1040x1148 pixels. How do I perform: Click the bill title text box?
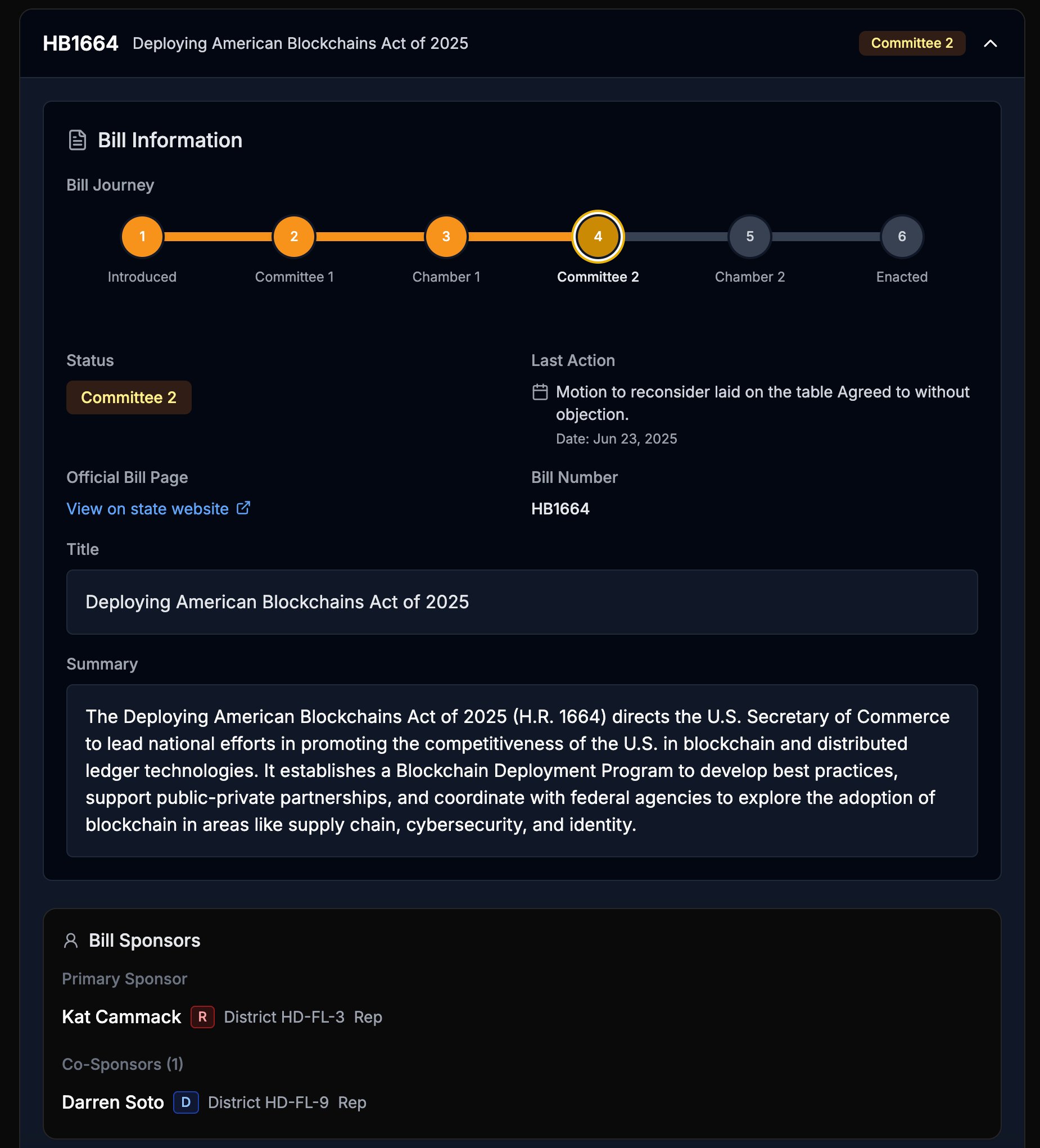point(522,602)
